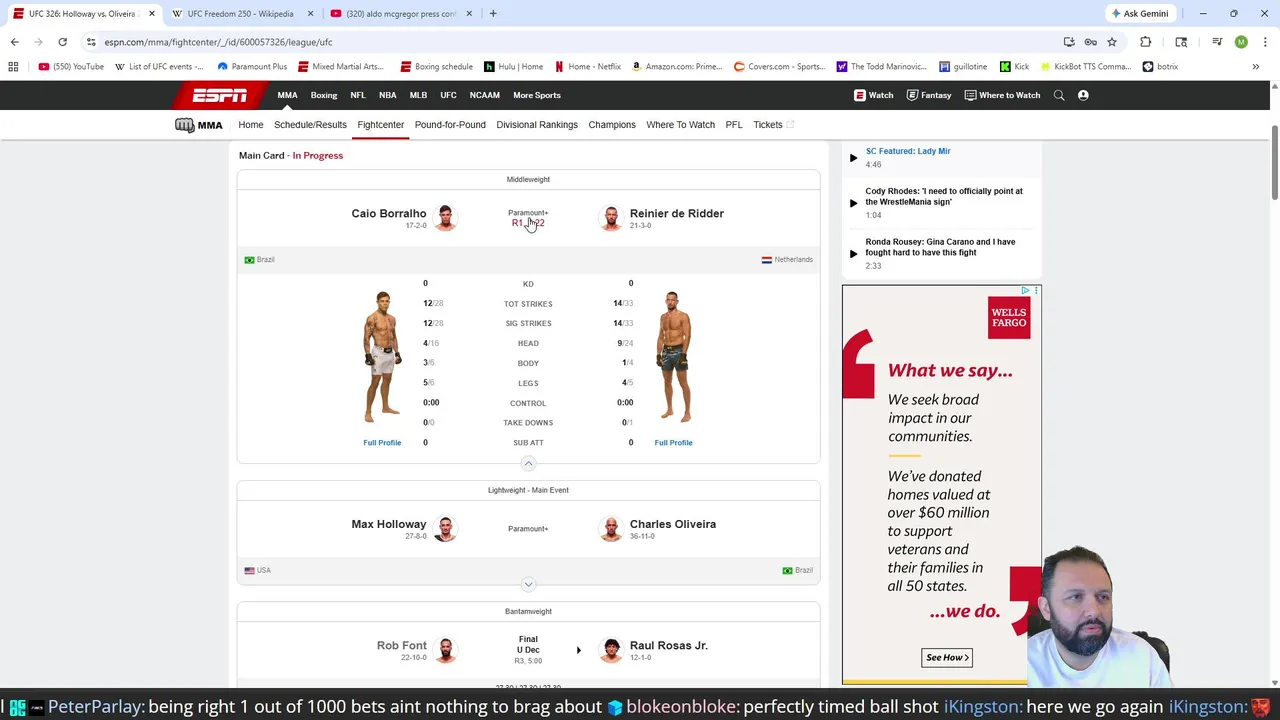Open Where to Watch in ESPN top header
Image resolution: width=1280 pixels, height=720 pixels.
pos(1002,95)
